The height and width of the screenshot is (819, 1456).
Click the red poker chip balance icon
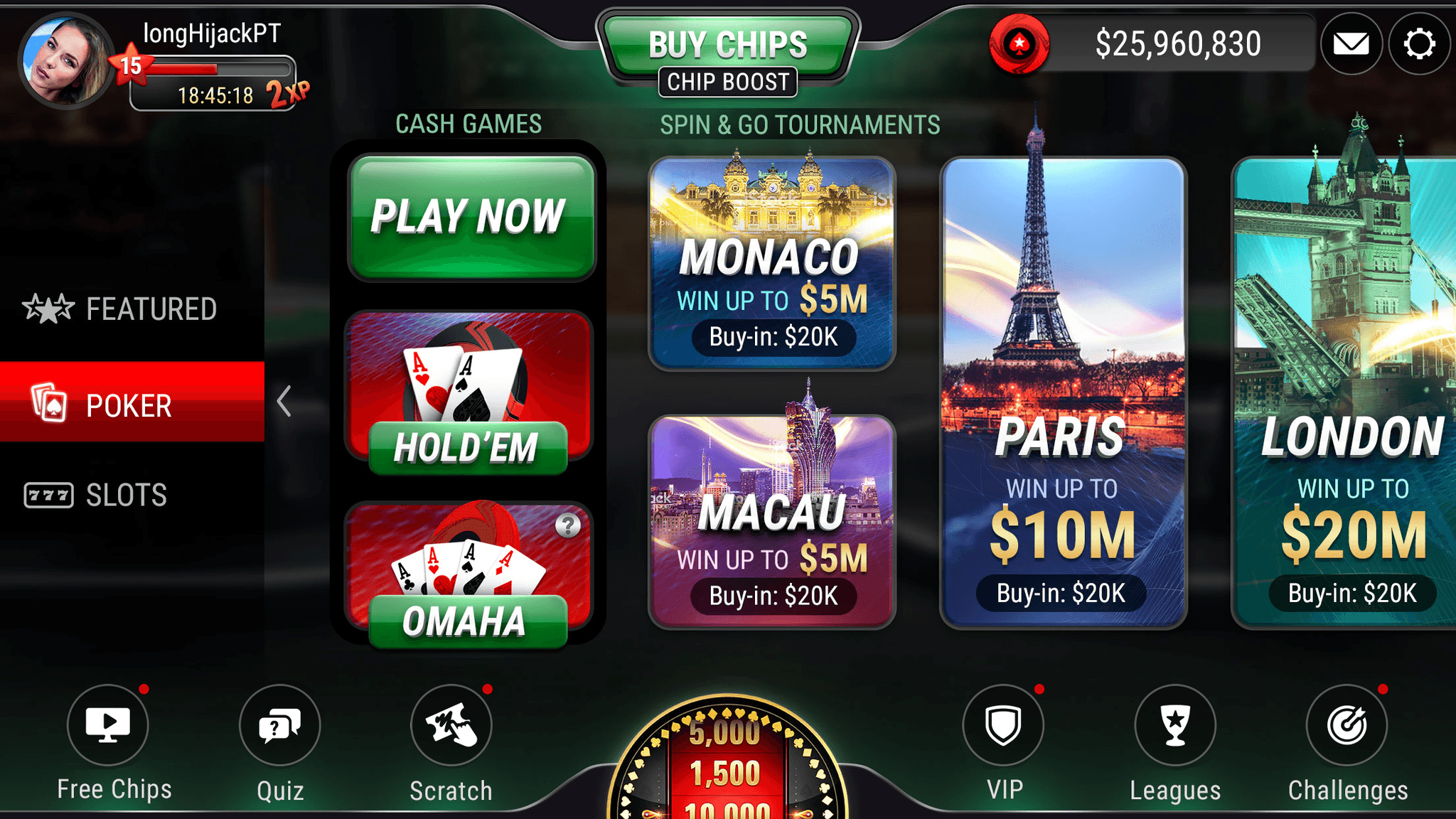(x=1019, y=44)
